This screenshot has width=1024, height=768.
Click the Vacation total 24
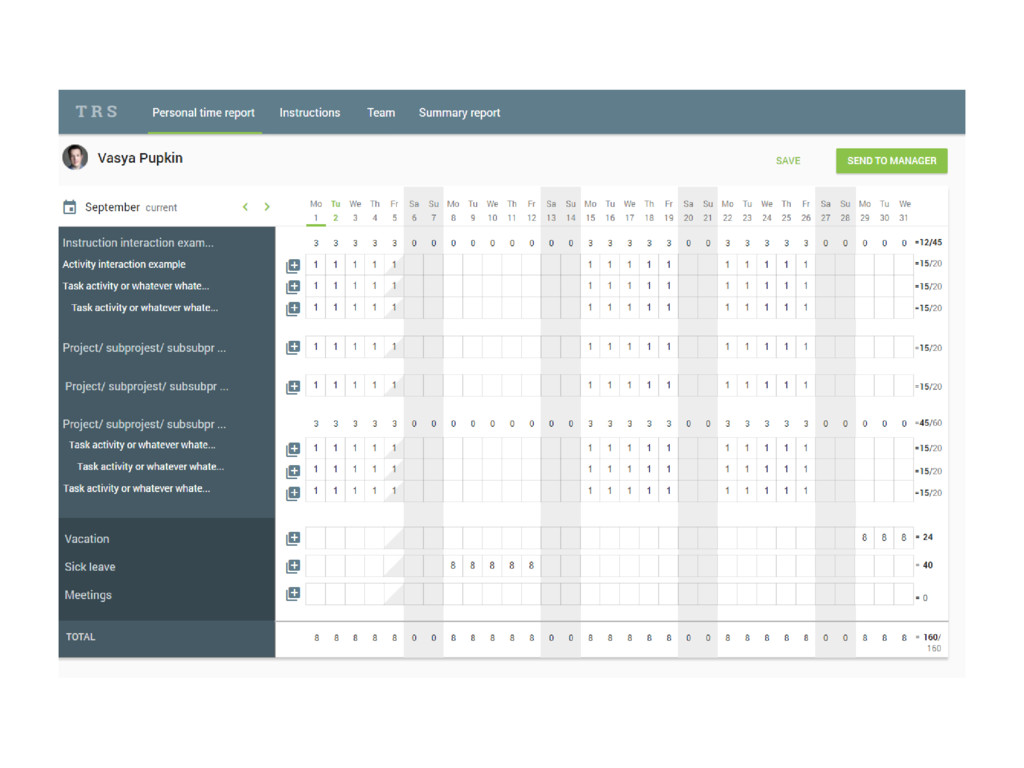(925, 537)
